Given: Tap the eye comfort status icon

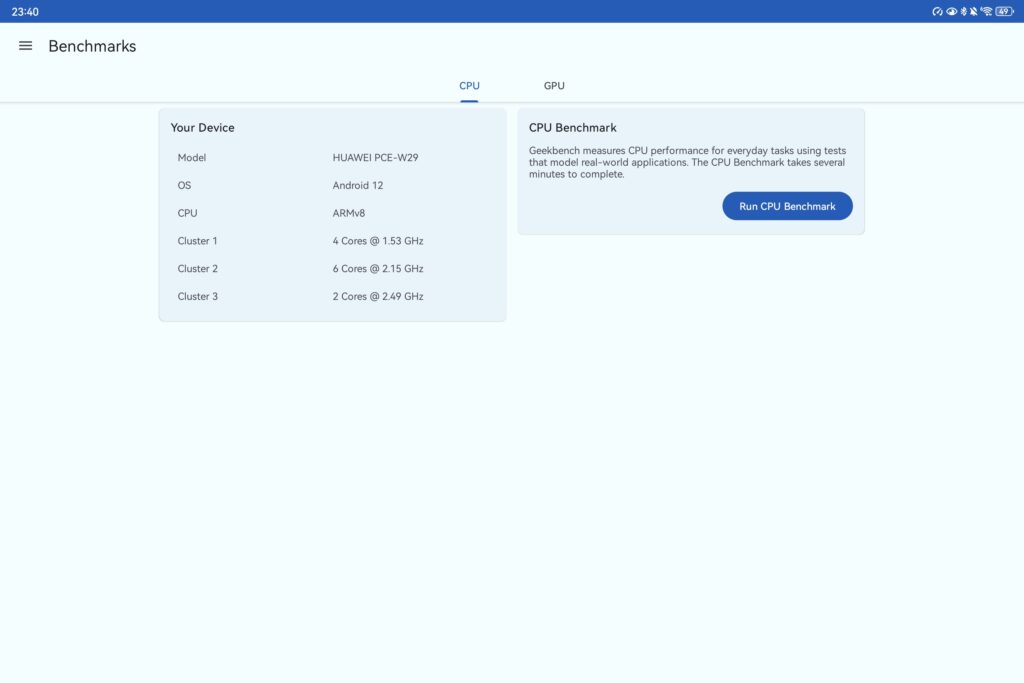Looking at the screenshot, I should coord(951,11).
